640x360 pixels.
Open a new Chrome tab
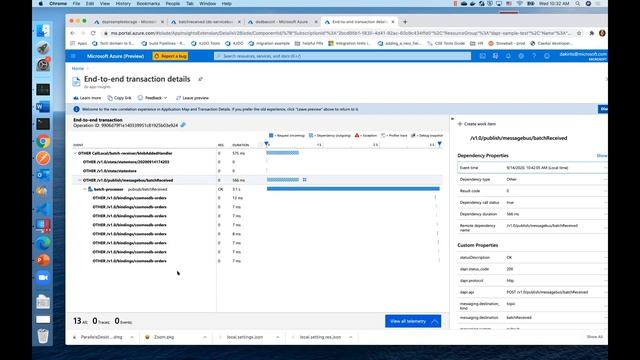405,22
